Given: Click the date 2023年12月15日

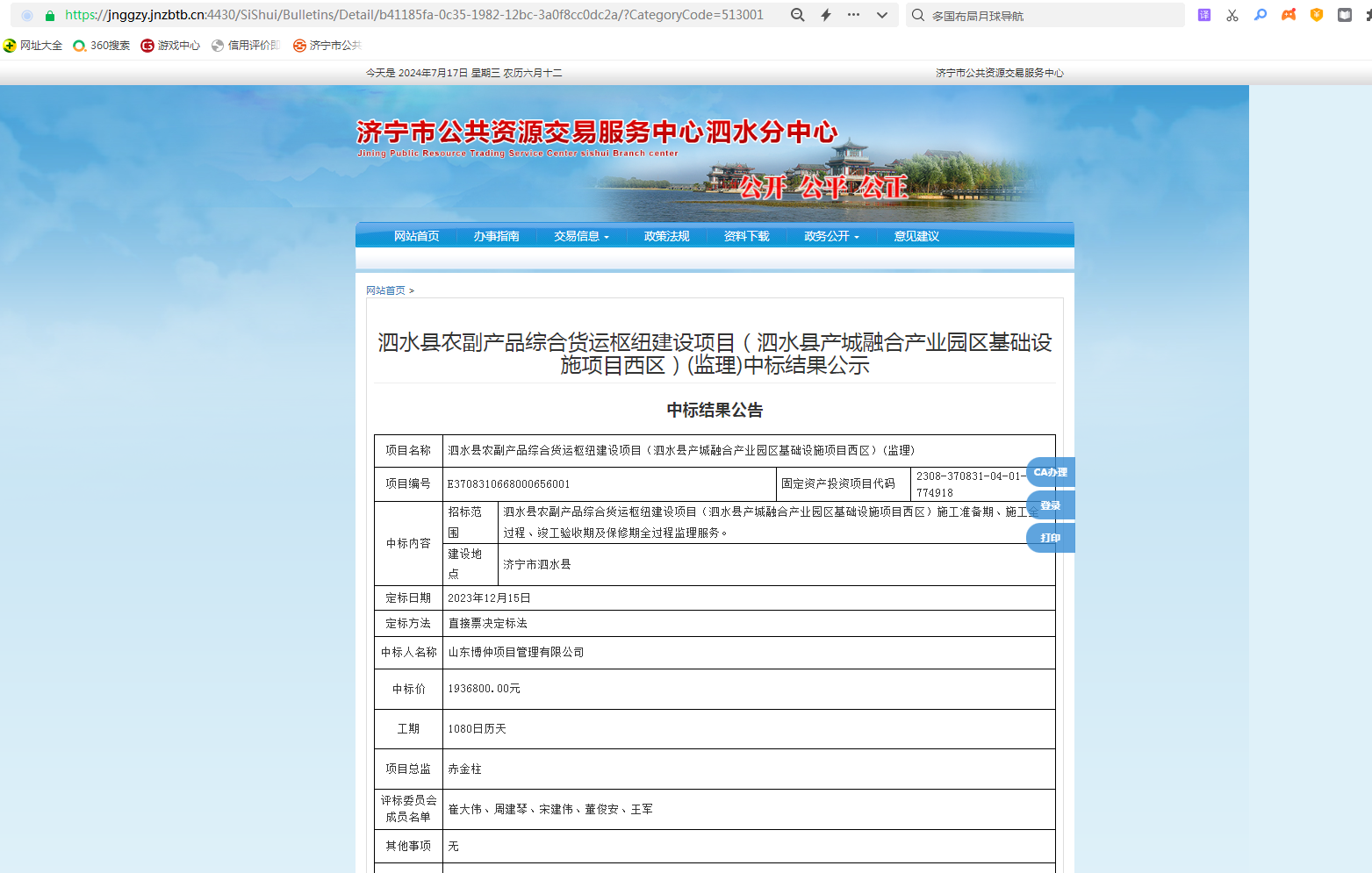Looking at the screenshot, I should coord(489,598).
